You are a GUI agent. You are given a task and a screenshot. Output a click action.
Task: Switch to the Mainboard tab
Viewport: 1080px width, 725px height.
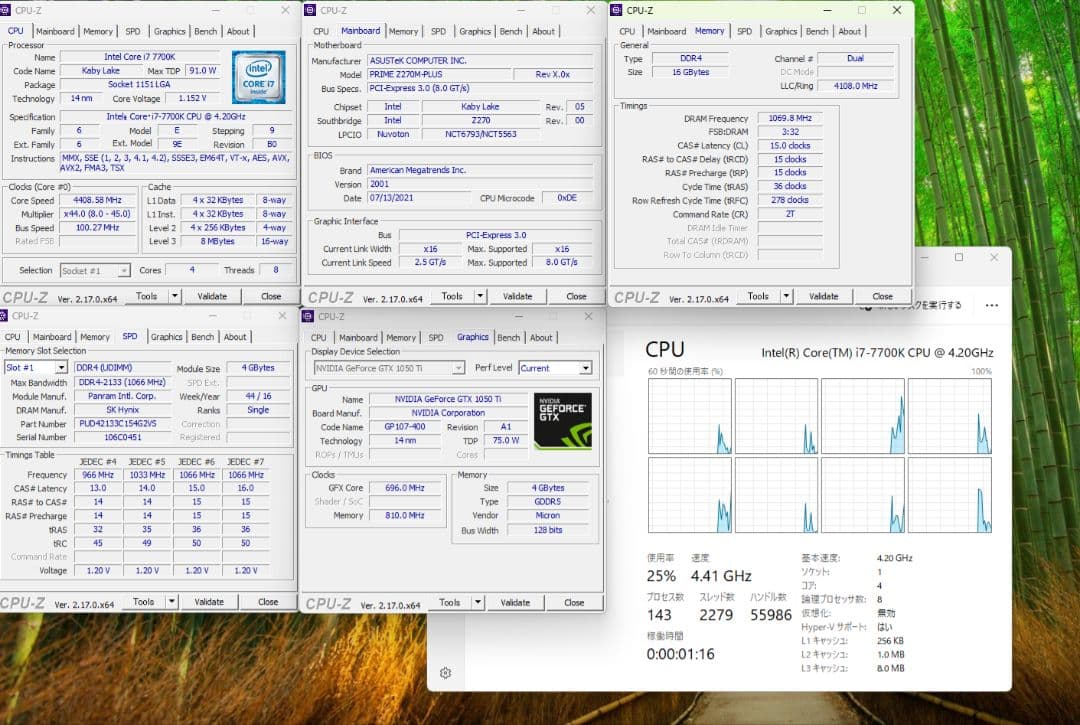360,31
